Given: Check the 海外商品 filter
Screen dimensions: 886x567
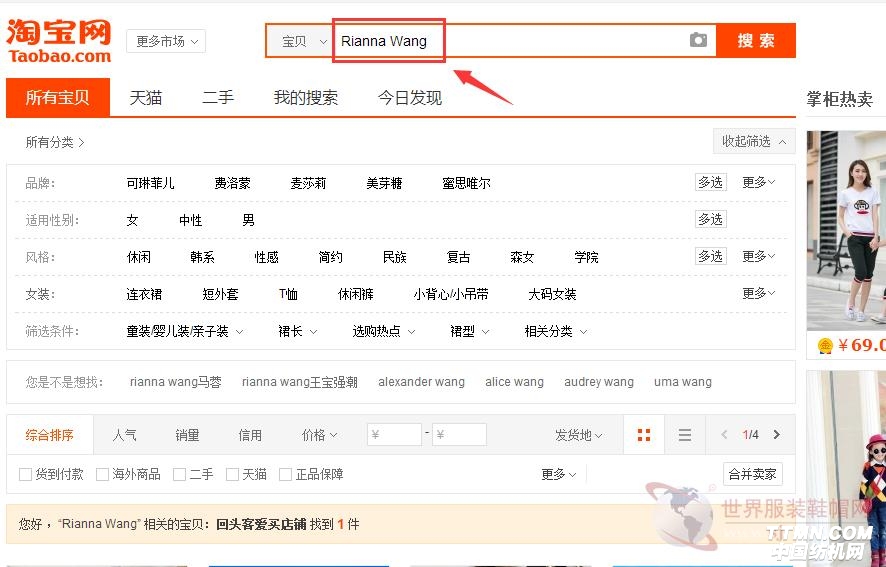Looking at the screenshot, I should pyautogui.click(x=103, y=474).
